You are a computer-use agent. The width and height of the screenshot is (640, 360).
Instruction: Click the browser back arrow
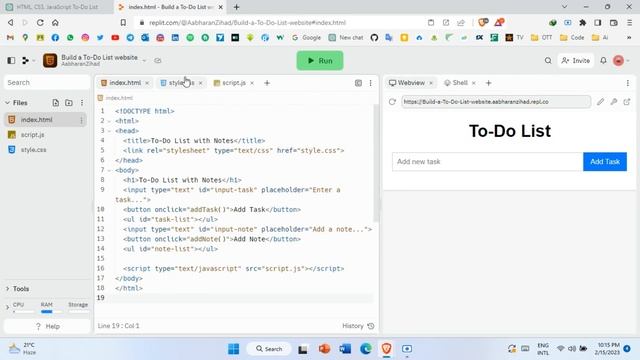(11, 22)
